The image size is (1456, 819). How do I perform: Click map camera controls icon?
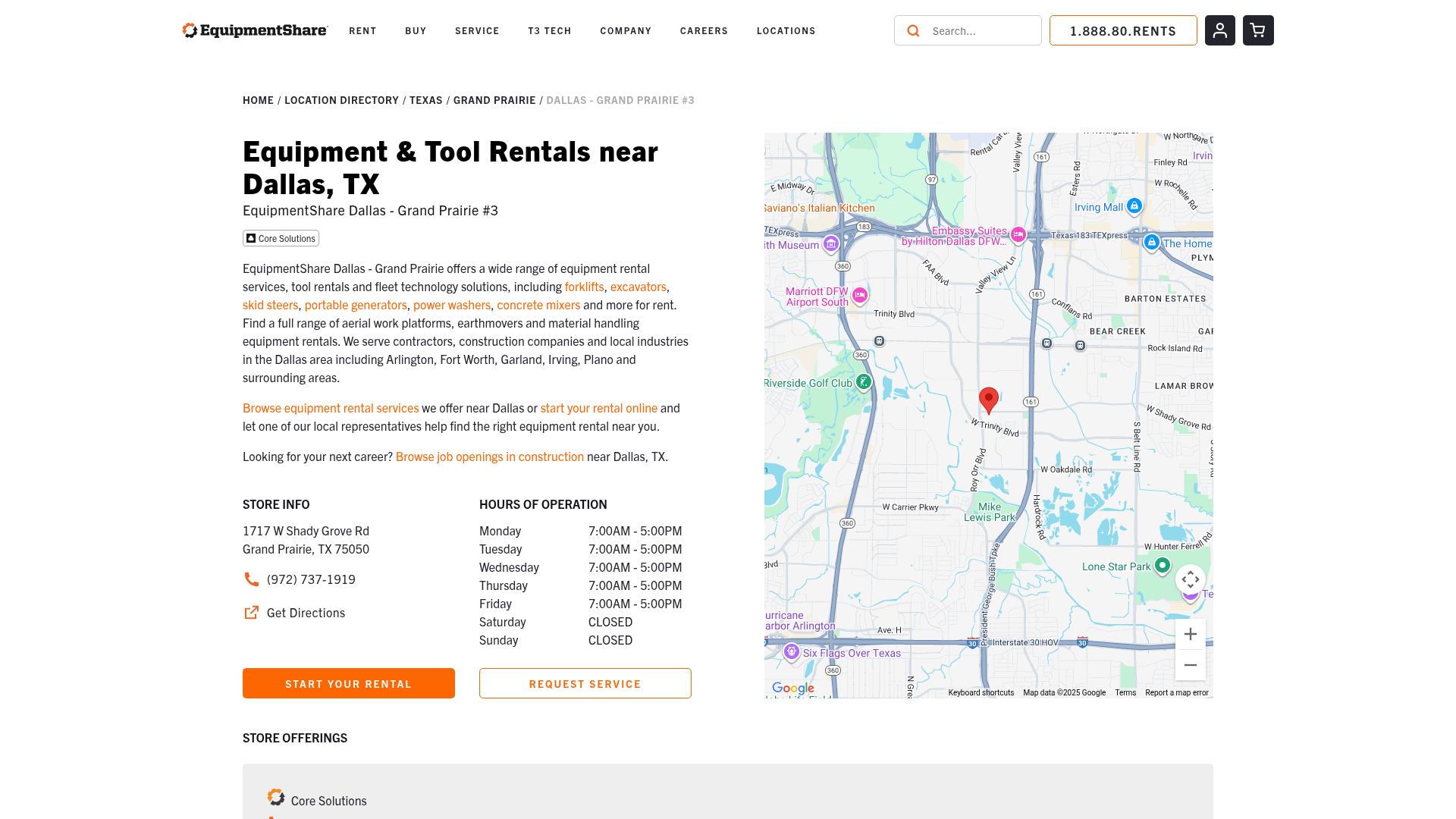pyautogui.click(x=1190, y=579)
